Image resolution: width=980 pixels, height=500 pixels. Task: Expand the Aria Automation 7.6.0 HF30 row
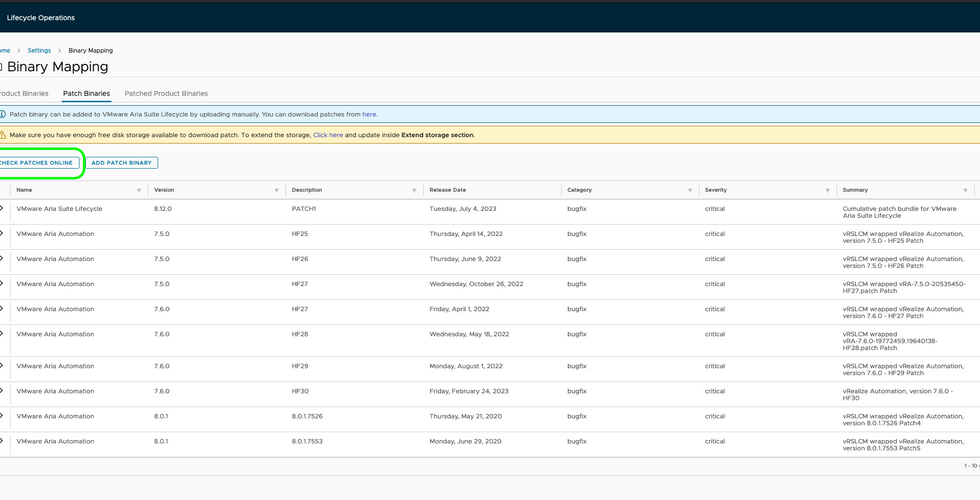point(2,391)
